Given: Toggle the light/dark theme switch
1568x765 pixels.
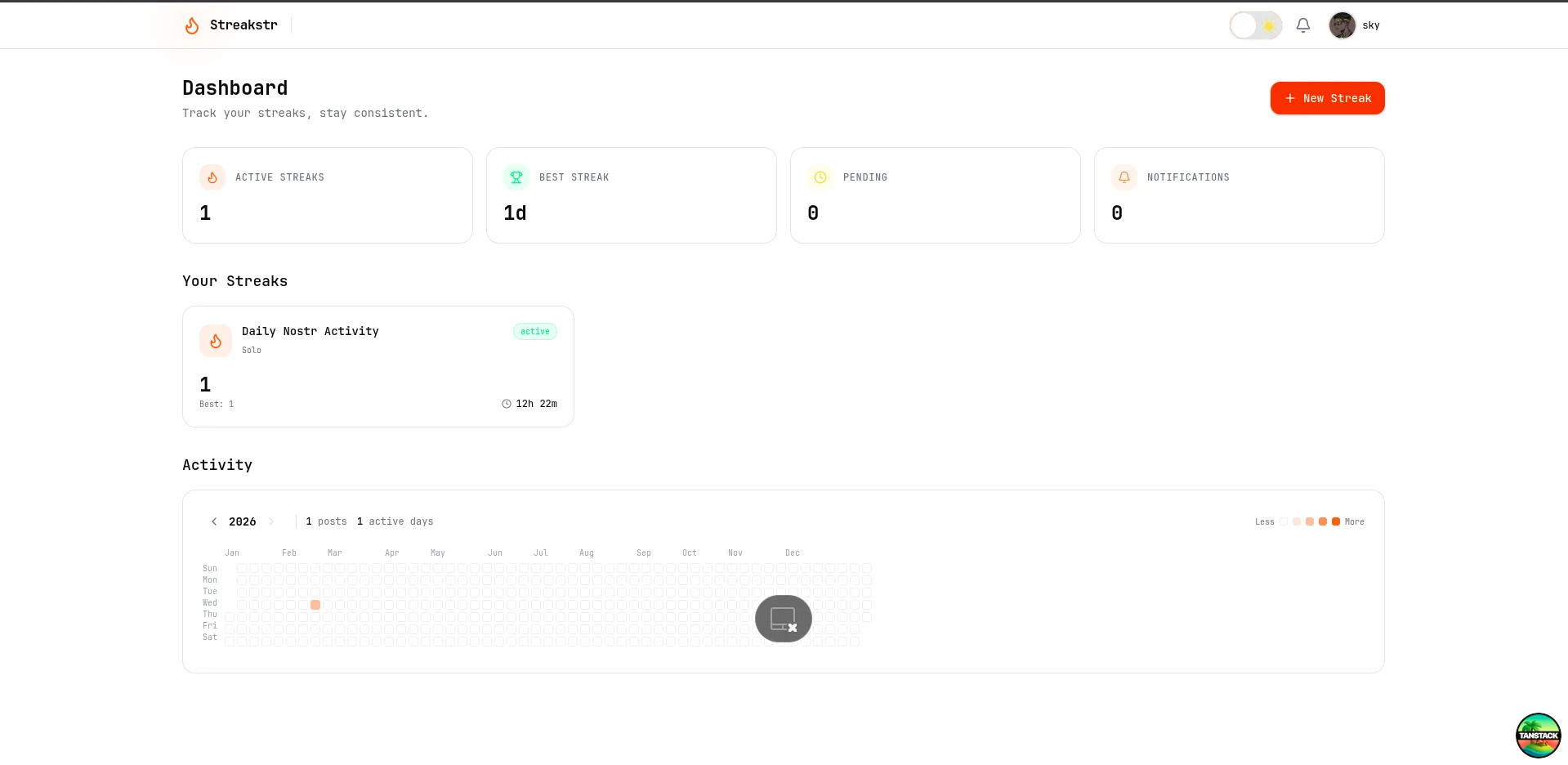Looking at the screenshot, I should [x=1255, y=25].
